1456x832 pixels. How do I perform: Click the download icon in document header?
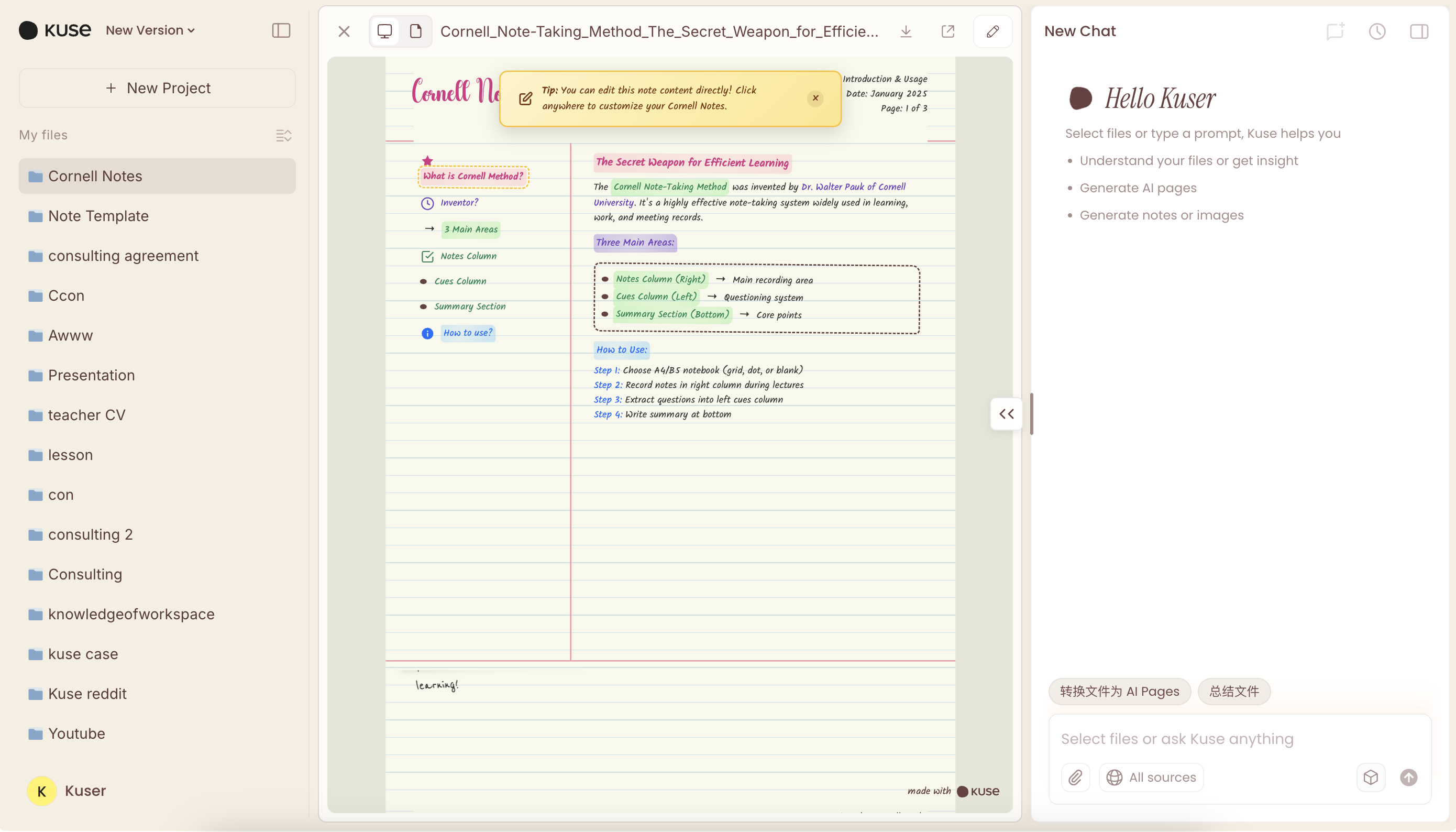point(906,31)
